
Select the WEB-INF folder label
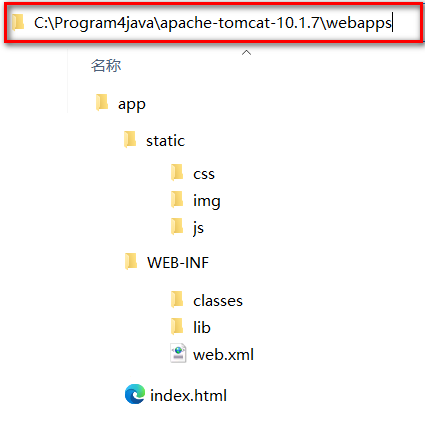[x=178, y=263]
